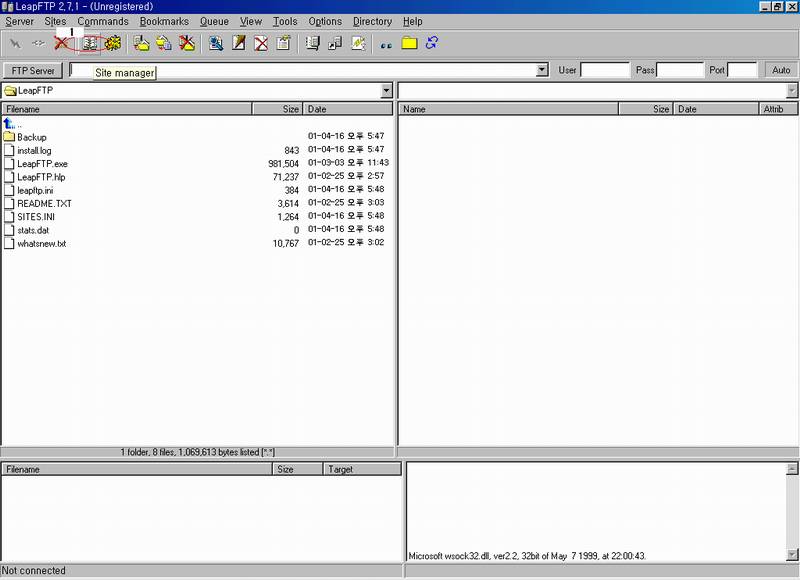
Task: Click the remote Attrib column header
Action: tap(778, 109)
